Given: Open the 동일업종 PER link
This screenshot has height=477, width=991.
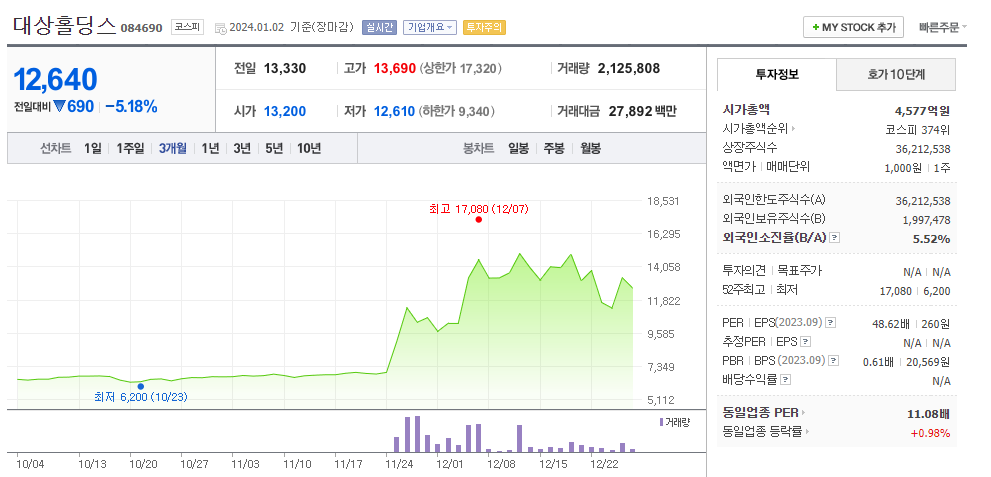Looking at the screenshot, I should coord(760,413).
